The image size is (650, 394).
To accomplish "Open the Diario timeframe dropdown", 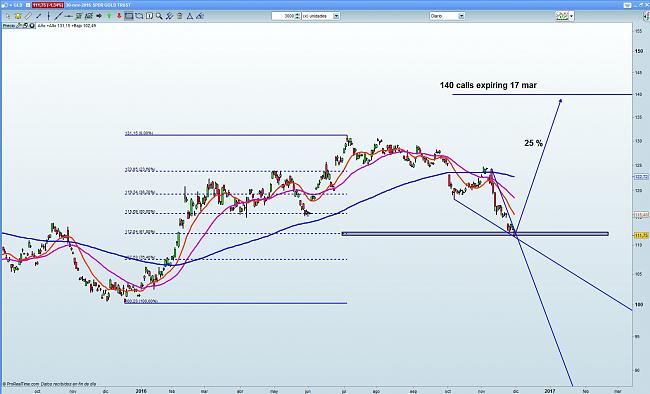I will tap(447, 16).
